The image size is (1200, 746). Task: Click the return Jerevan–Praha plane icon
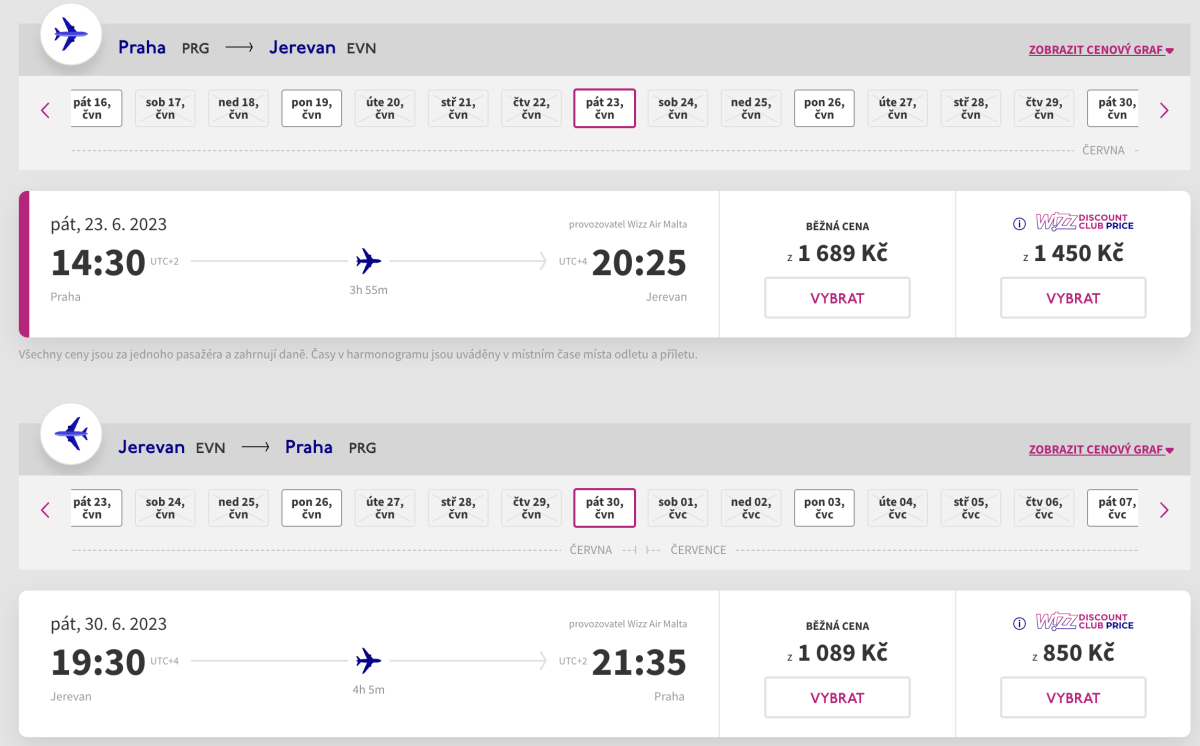click(x=70, y=434)
